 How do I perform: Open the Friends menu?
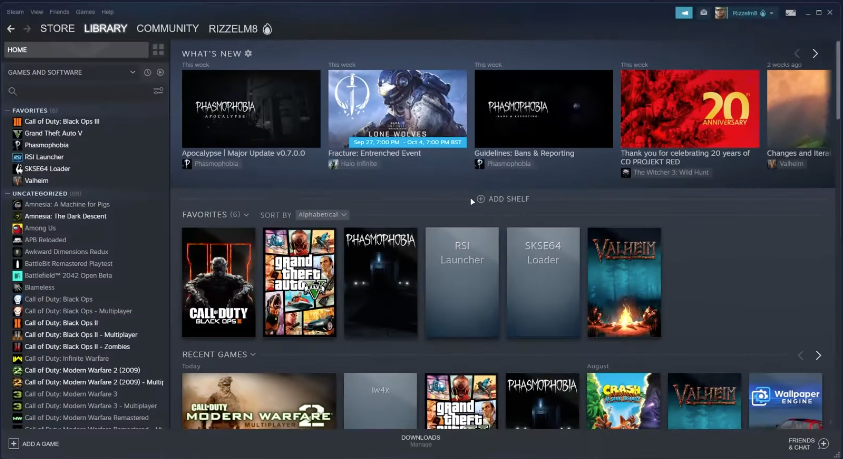coord(59,12)
